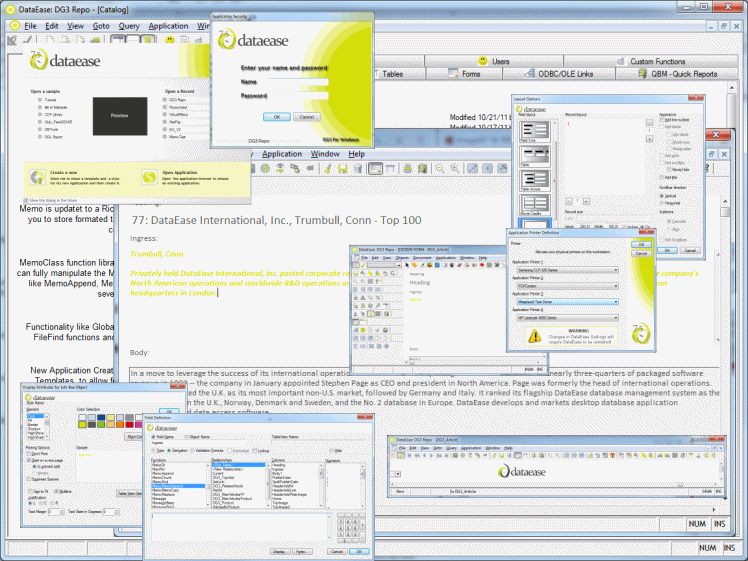Click the Quick Reports tab icon
748x561 pixels.
(x=643, y=73)
